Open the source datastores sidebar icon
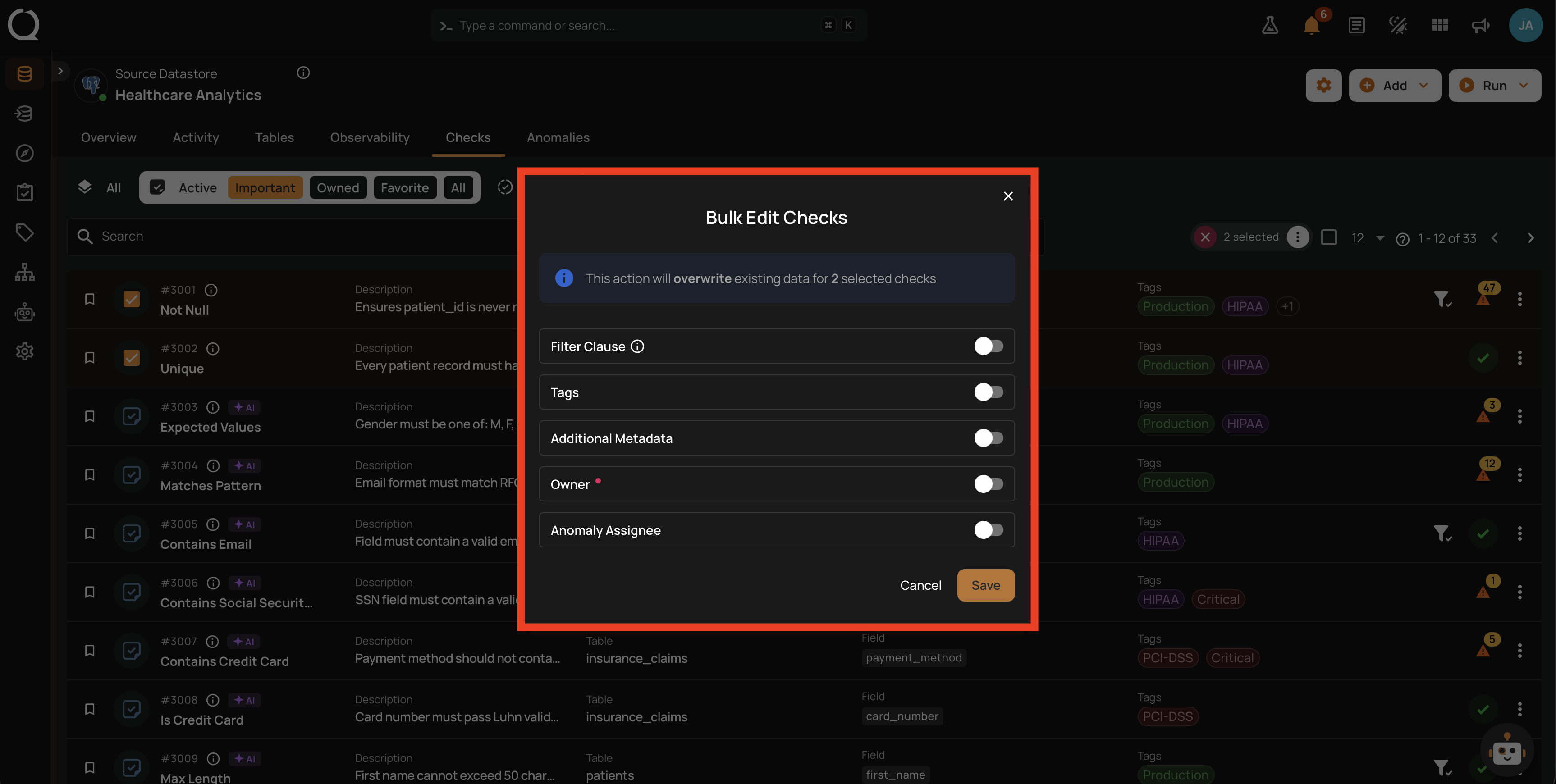The height and width of the screenshot is (784, 1556). coord(25,74)
